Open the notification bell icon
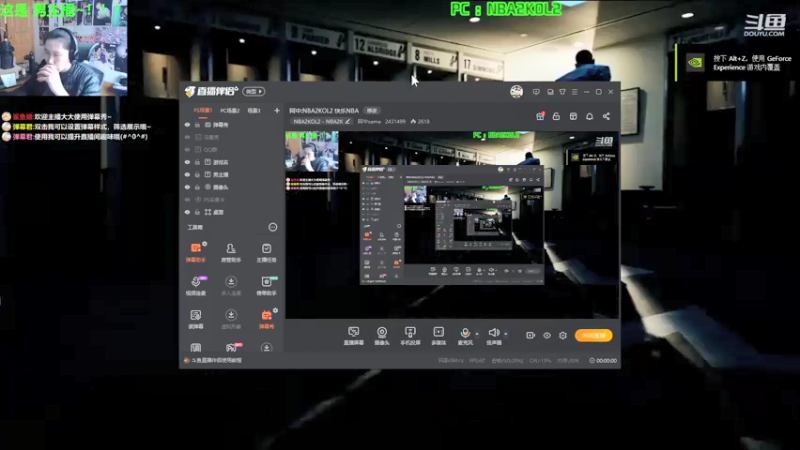The image size is (800, 450). point(589,116)
